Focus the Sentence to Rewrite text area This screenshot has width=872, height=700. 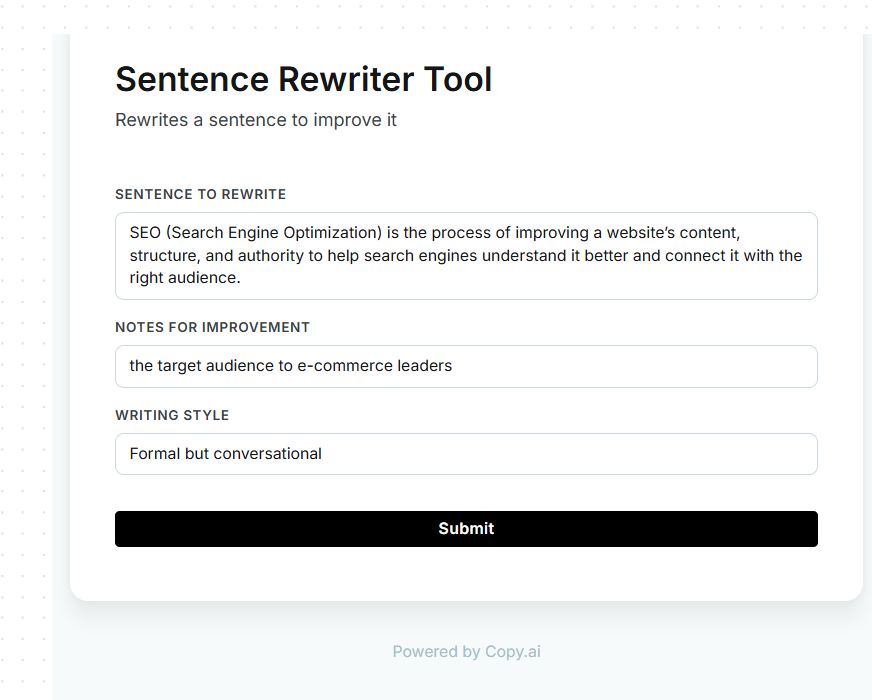466,256
